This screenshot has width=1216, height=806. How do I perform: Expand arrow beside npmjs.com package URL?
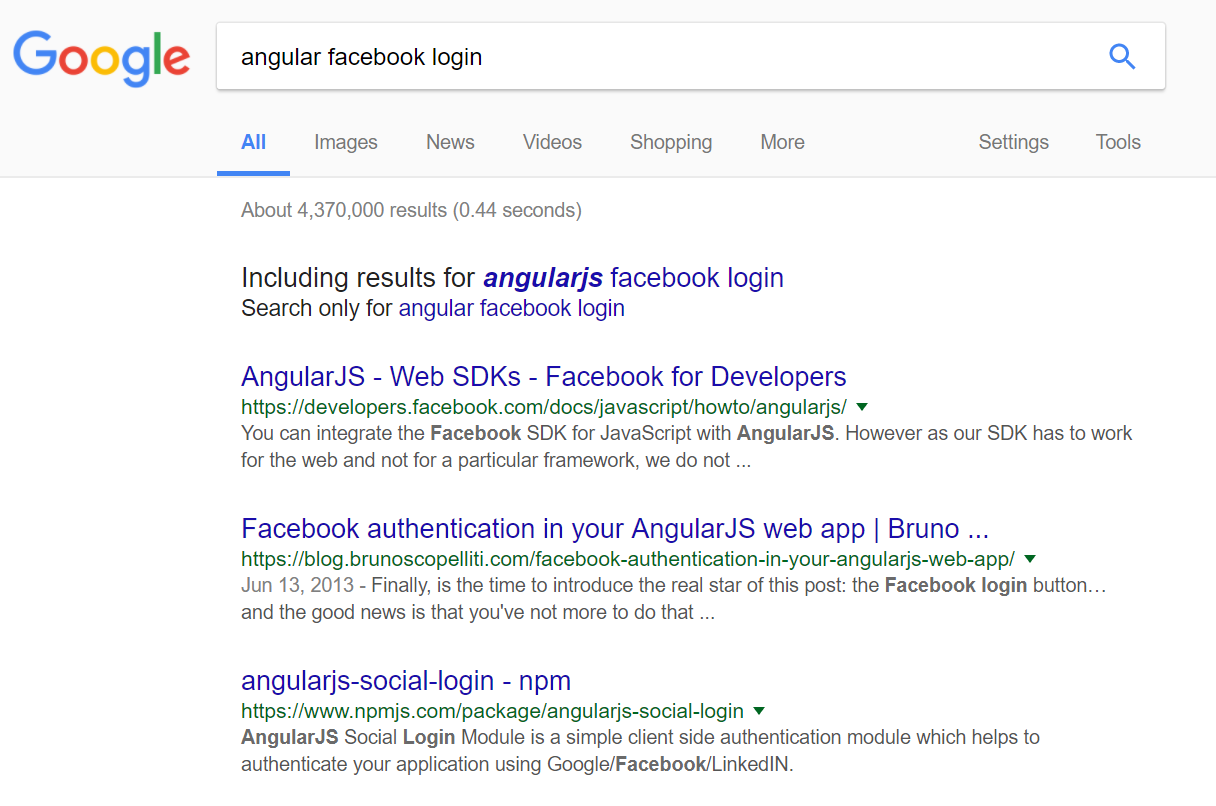tap(759, 711)
